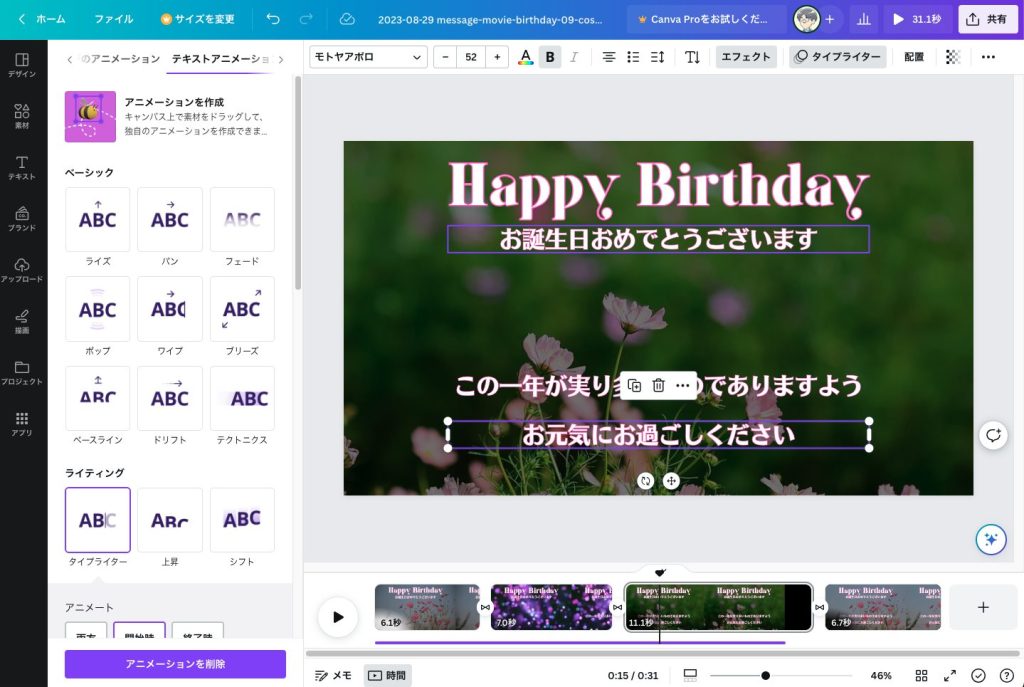This screenshot has width=1024, height=687.
Task: Open the grid view icon
Action: [921, 675]
